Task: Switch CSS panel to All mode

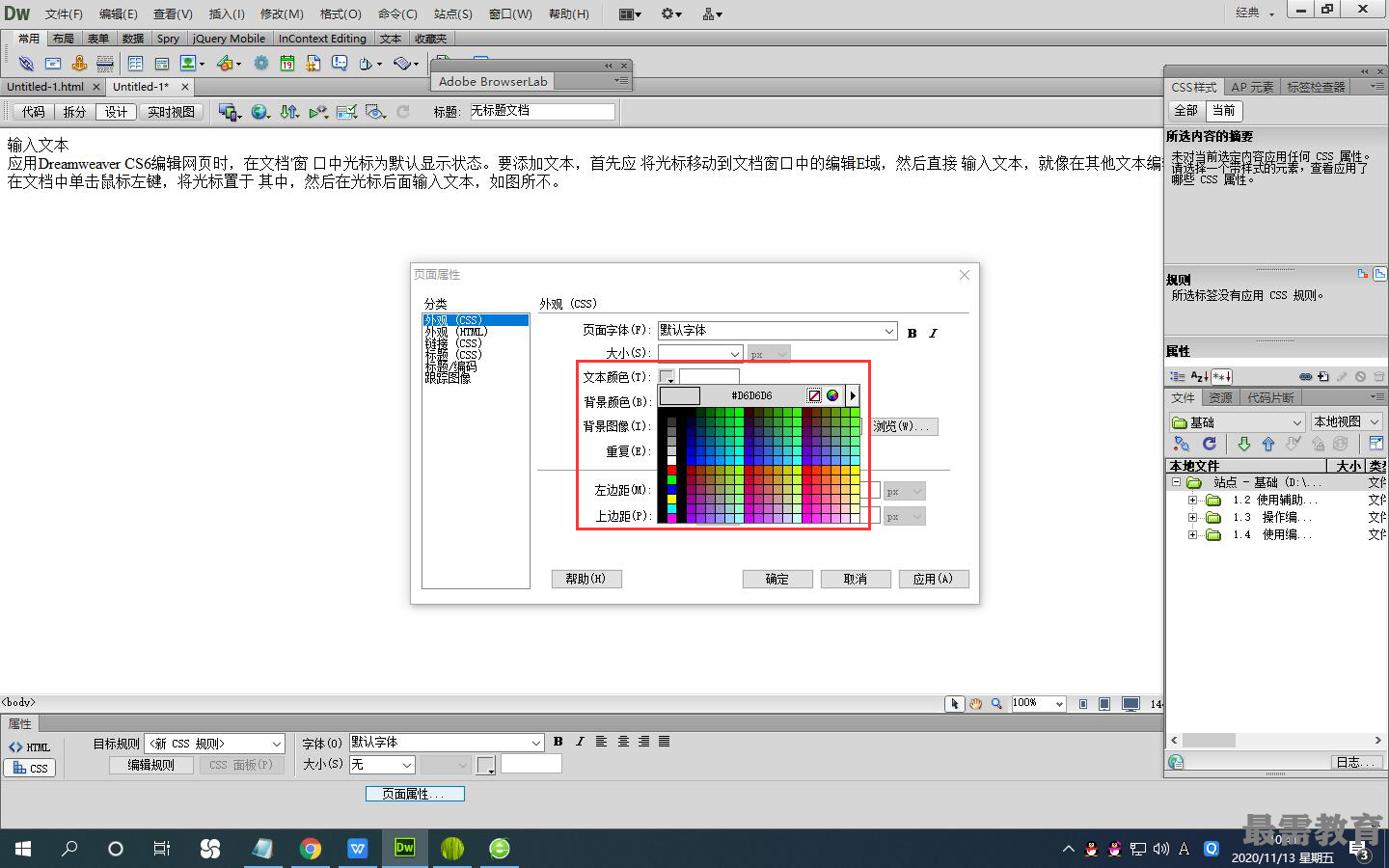Action: 1185,110
